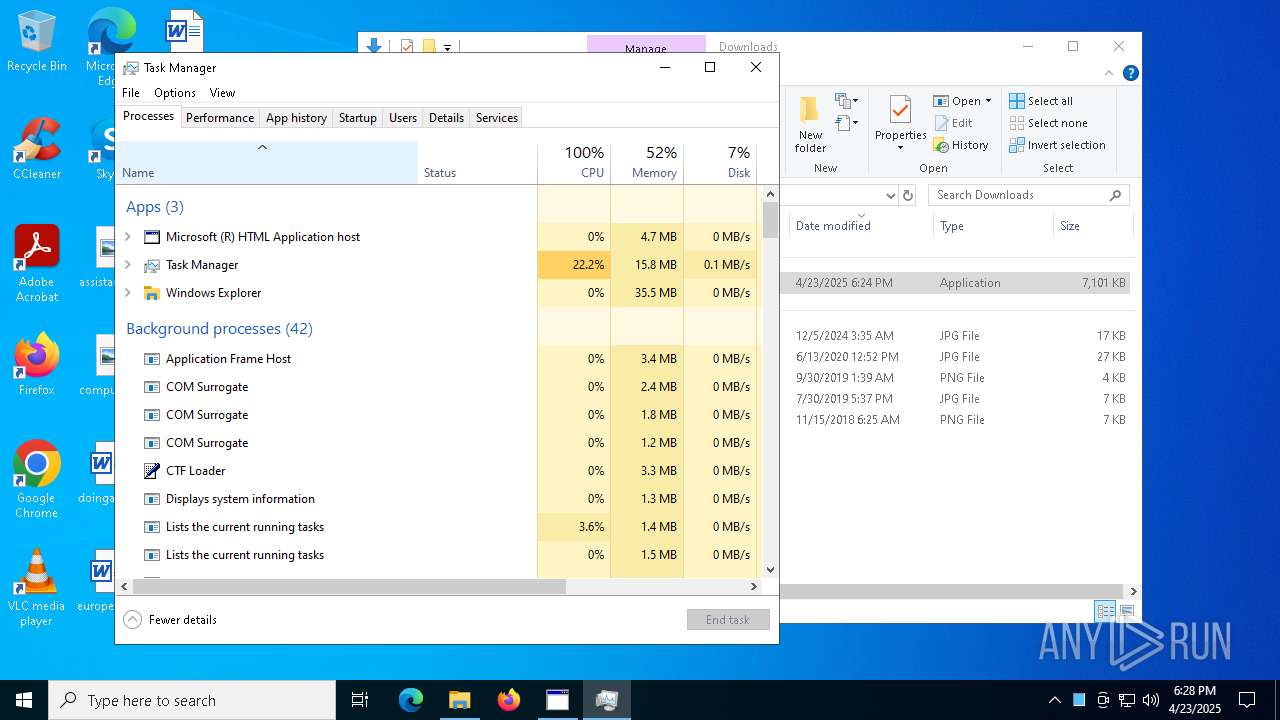Click New folder in Explorer ribbon
This screenshot has width=1280, height=720.
810,125
